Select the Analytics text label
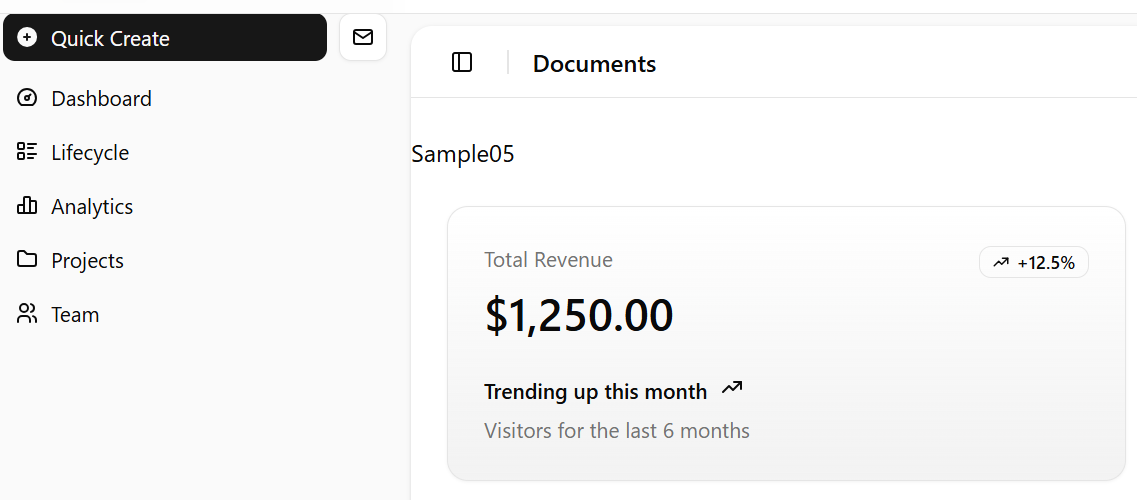This screenshot has height=500, width=1137. [92, 206]
